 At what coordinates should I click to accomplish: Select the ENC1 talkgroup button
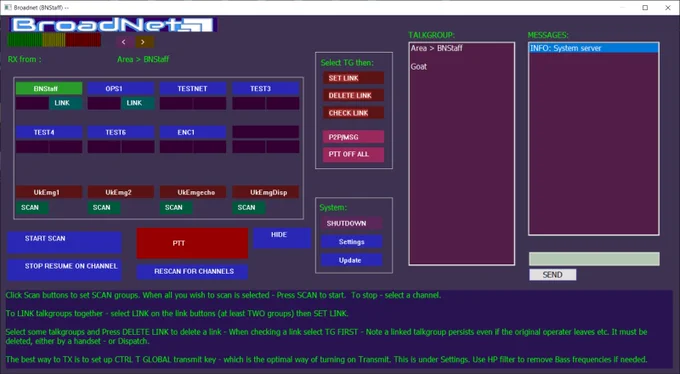tap(193, 132)
